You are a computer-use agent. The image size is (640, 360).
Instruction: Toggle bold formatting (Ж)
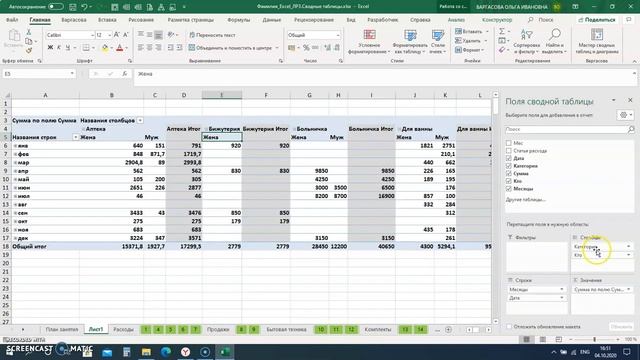point(50,48)
